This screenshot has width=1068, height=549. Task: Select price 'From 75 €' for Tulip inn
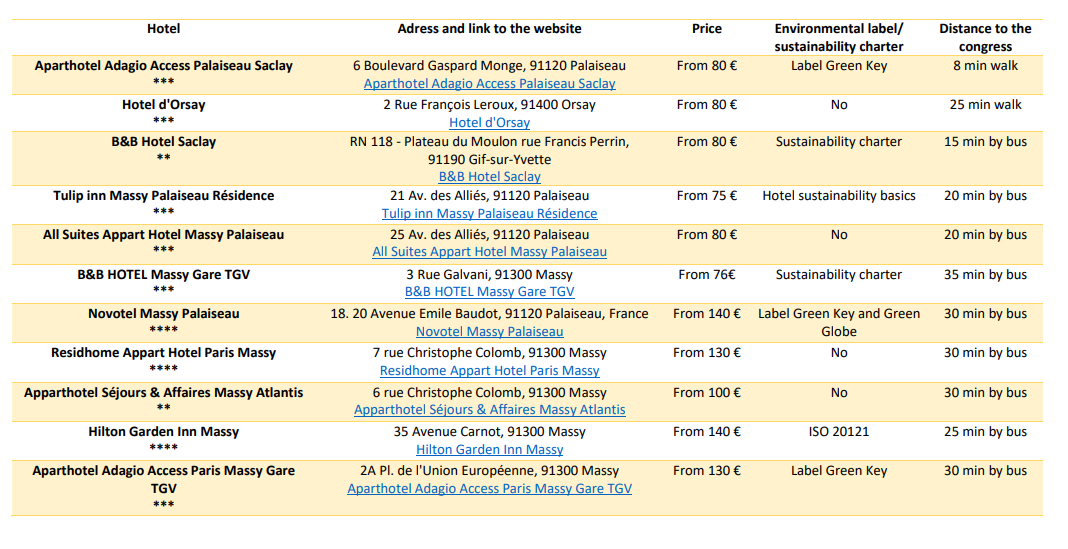click(x=706, y=196)
